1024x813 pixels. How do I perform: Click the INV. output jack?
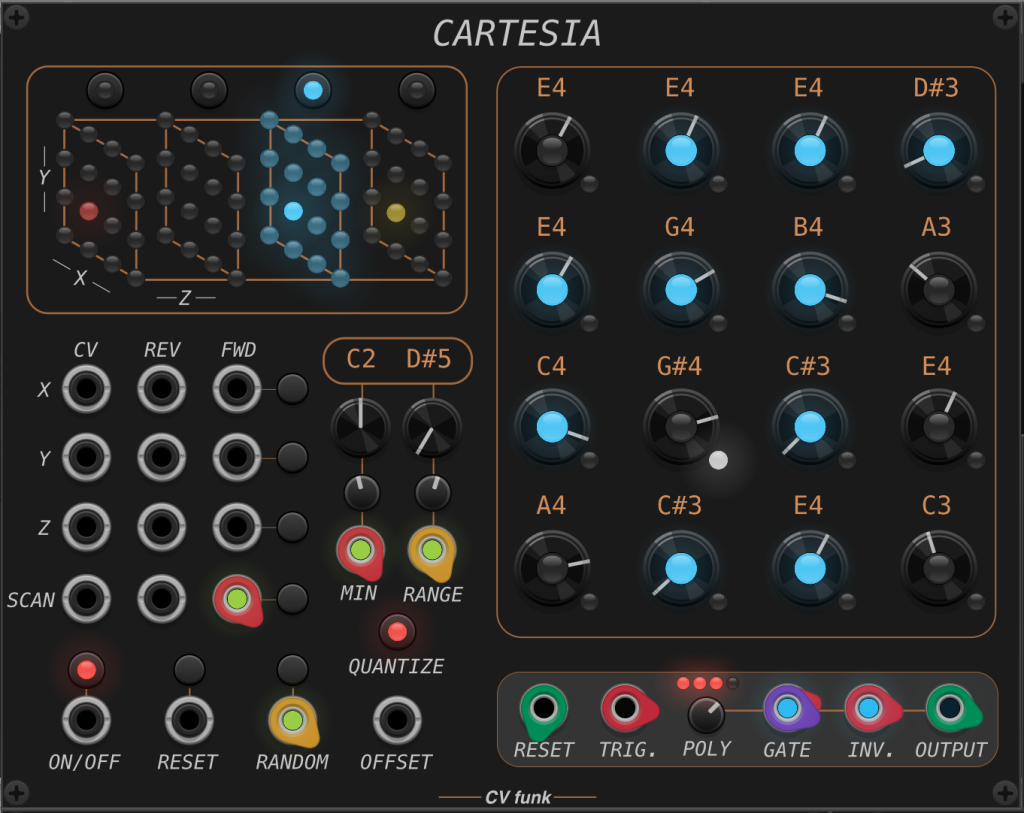869,708
